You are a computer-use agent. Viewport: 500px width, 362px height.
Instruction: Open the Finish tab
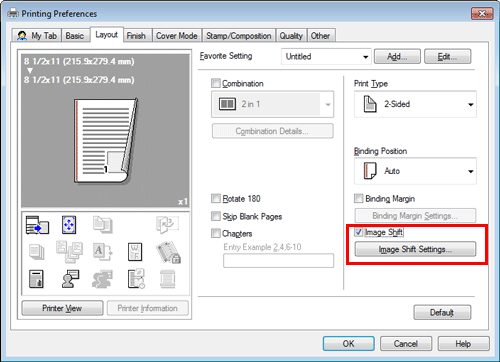pyautogui.click(x=136, y=36)
